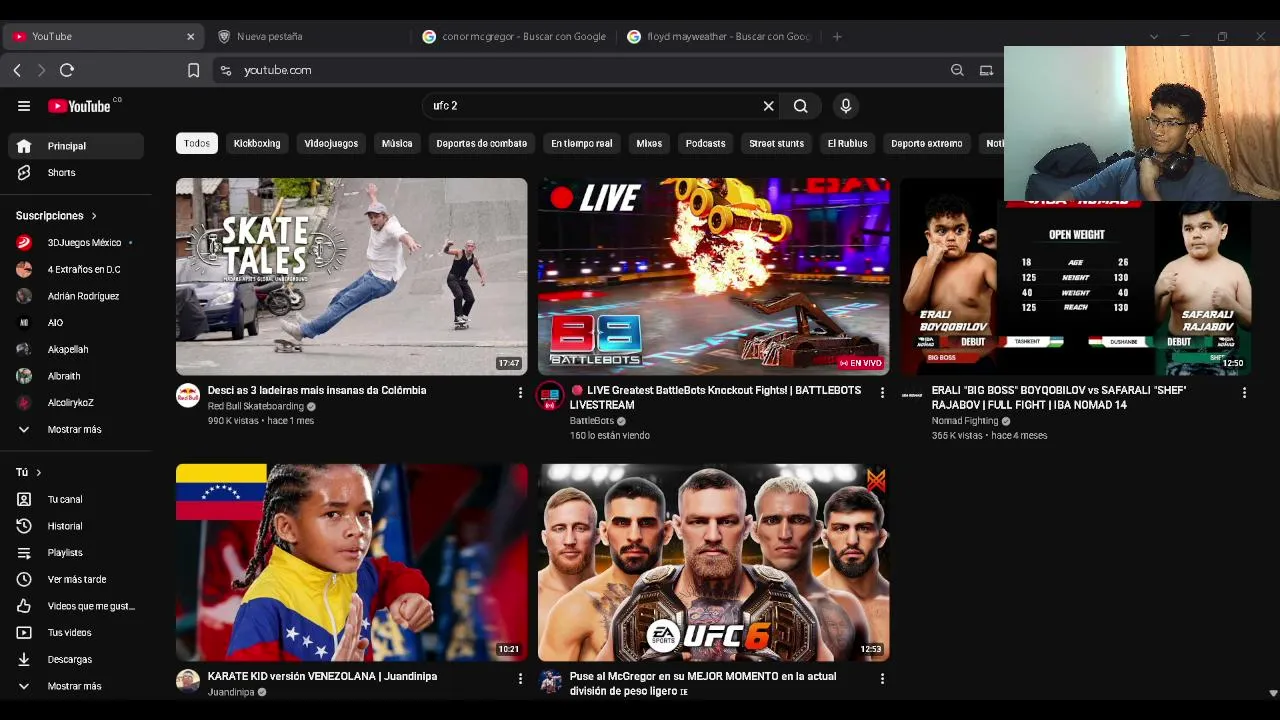This screenshot has height=720, width=1280.
Task: Open a new browser tab
Action: [837, 36]
